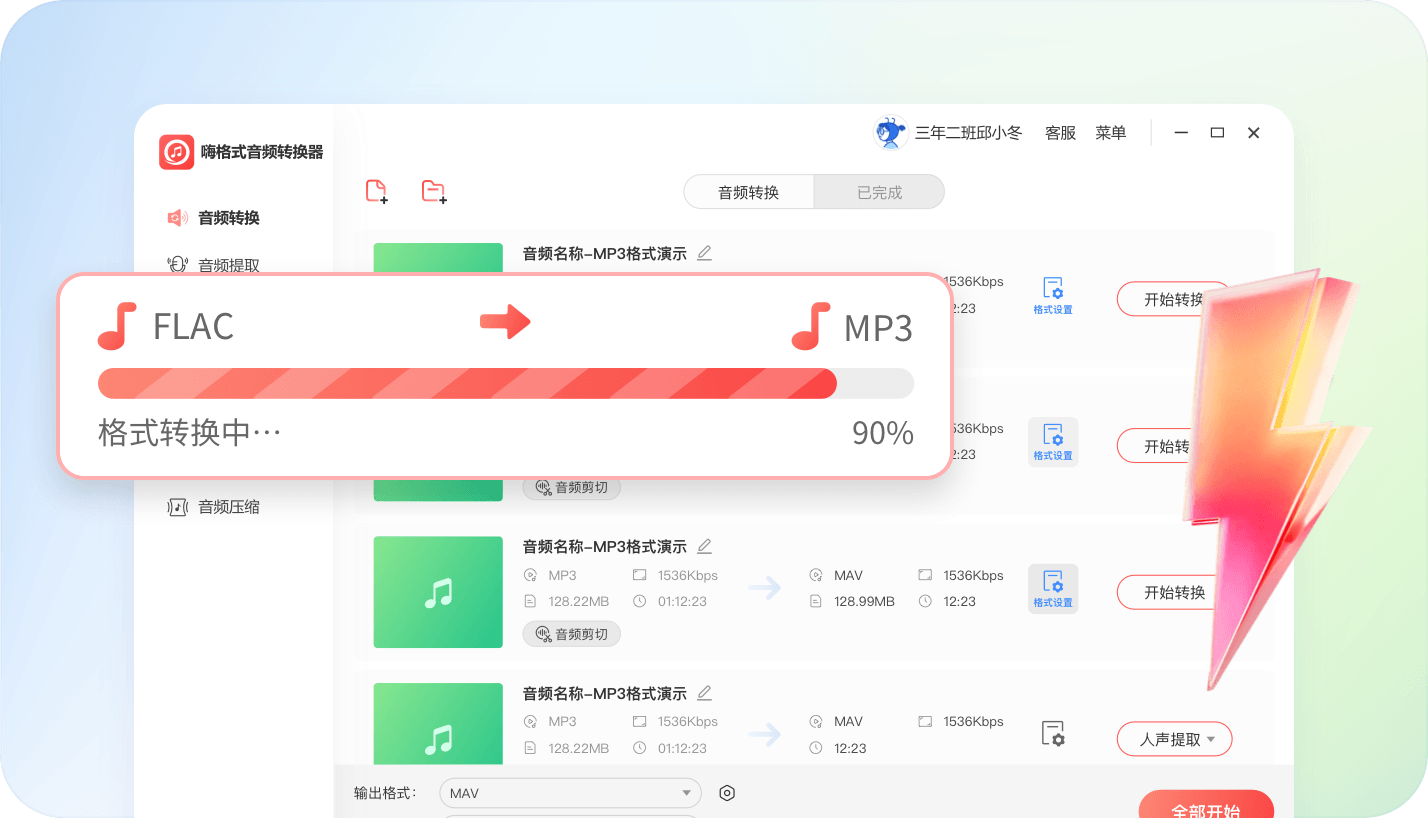Select the thumbnail in the 人声提取 row
The width and height of the screenshot is (1428, 818).
(438, 724)
